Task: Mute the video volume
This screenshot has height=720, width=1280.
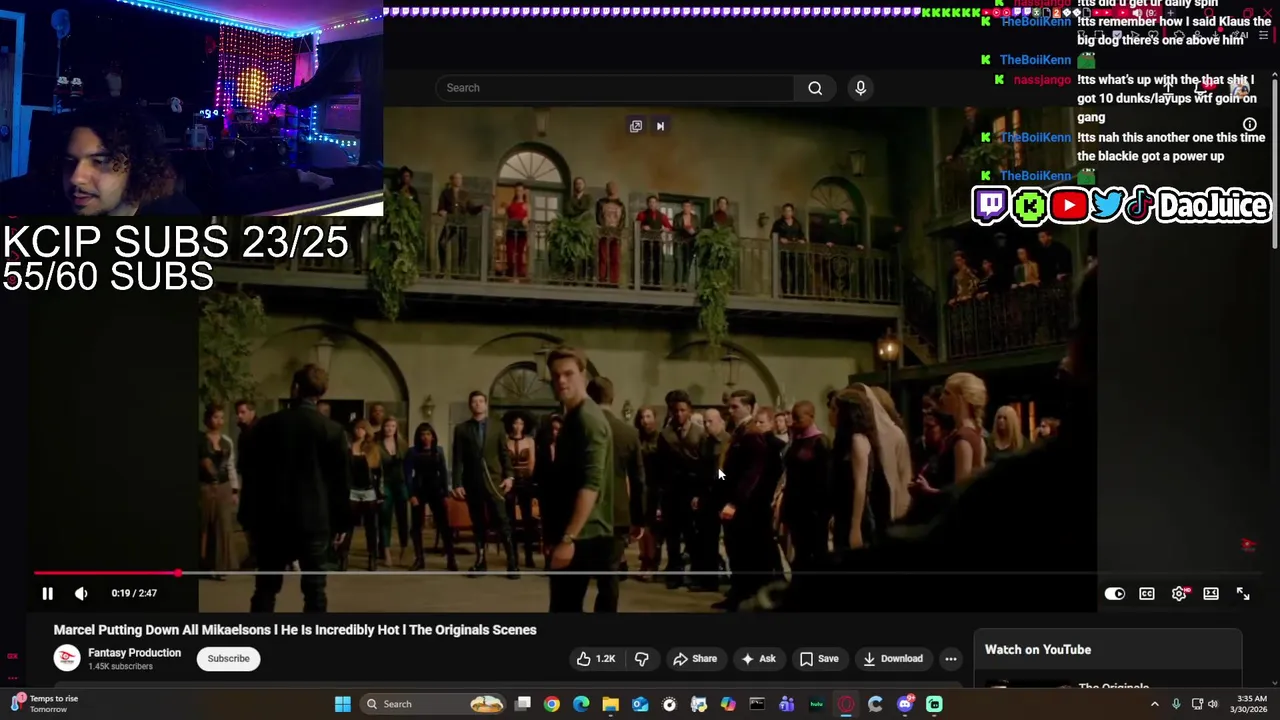Action: tap(81, 593)
